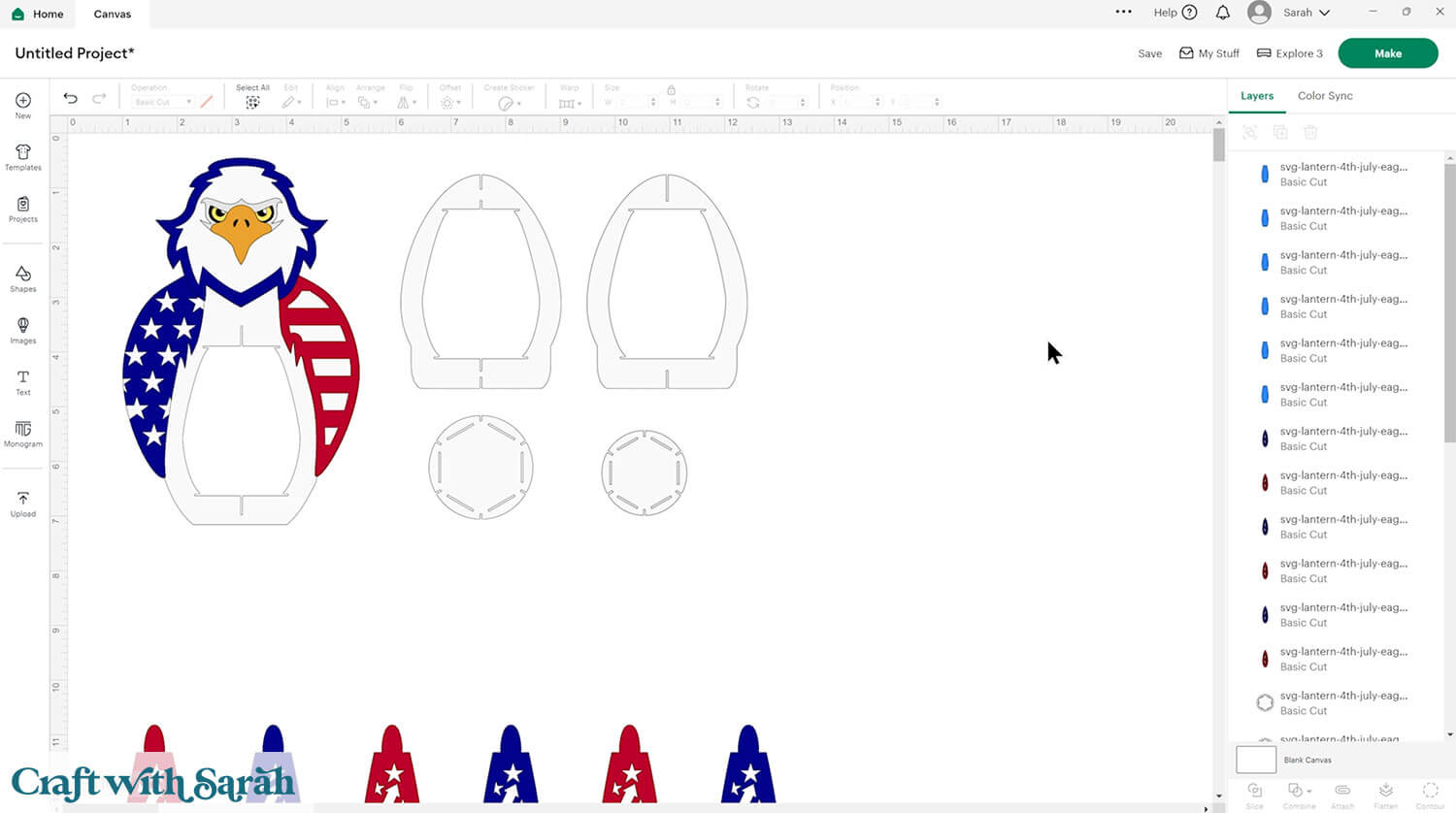Viewport: 1456px width, 813px height.
Task: Click the size height H field
Action: (697, 102)
